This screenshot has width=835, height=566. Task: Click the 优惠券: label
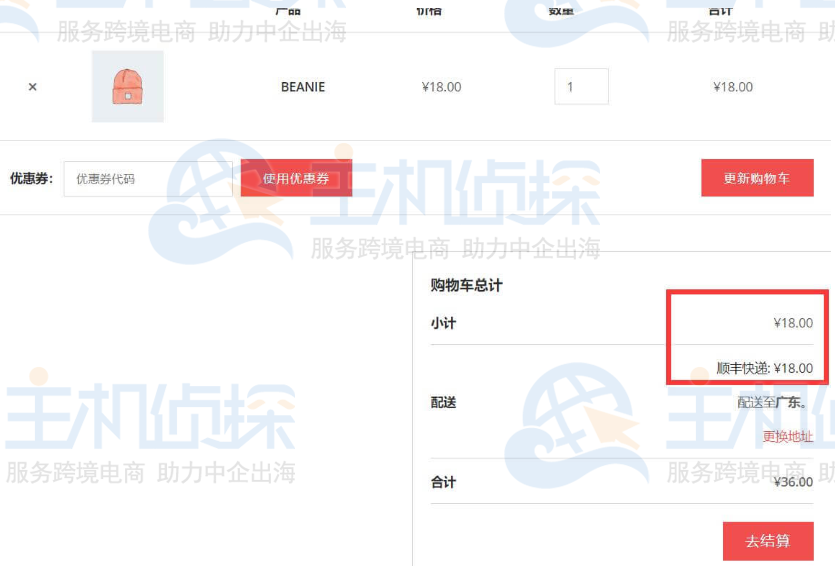pos(31,178)
